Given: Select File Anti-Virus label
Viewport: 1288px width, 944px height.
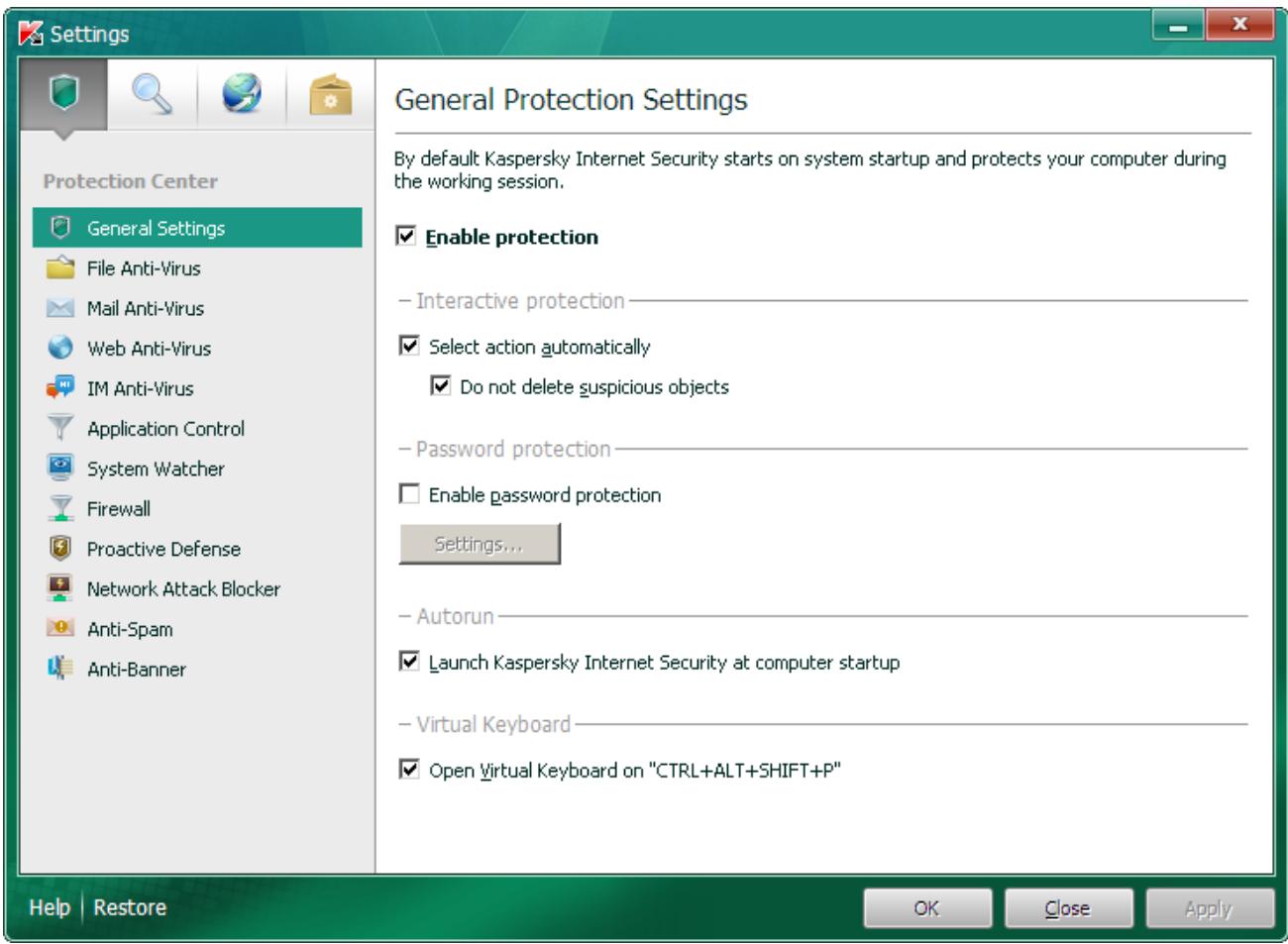Looking at the screenshot, I should coord(144,268).
